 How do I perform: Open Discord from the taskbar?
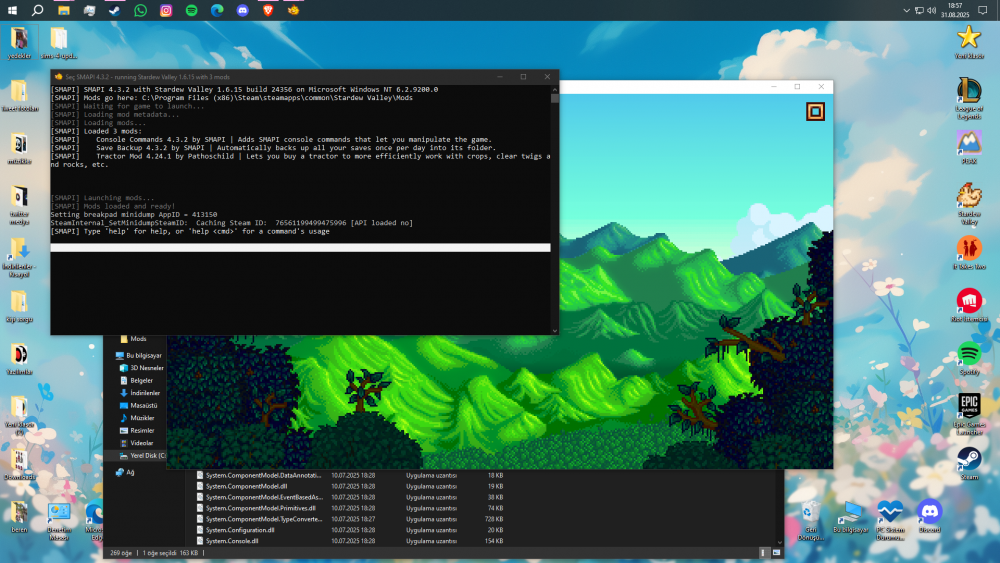tap(242, 10)
